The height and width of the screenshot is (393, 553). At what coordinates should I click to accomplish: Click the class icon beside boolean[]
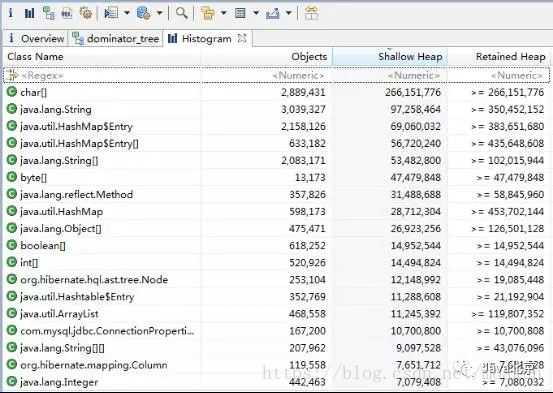point(12,245)
